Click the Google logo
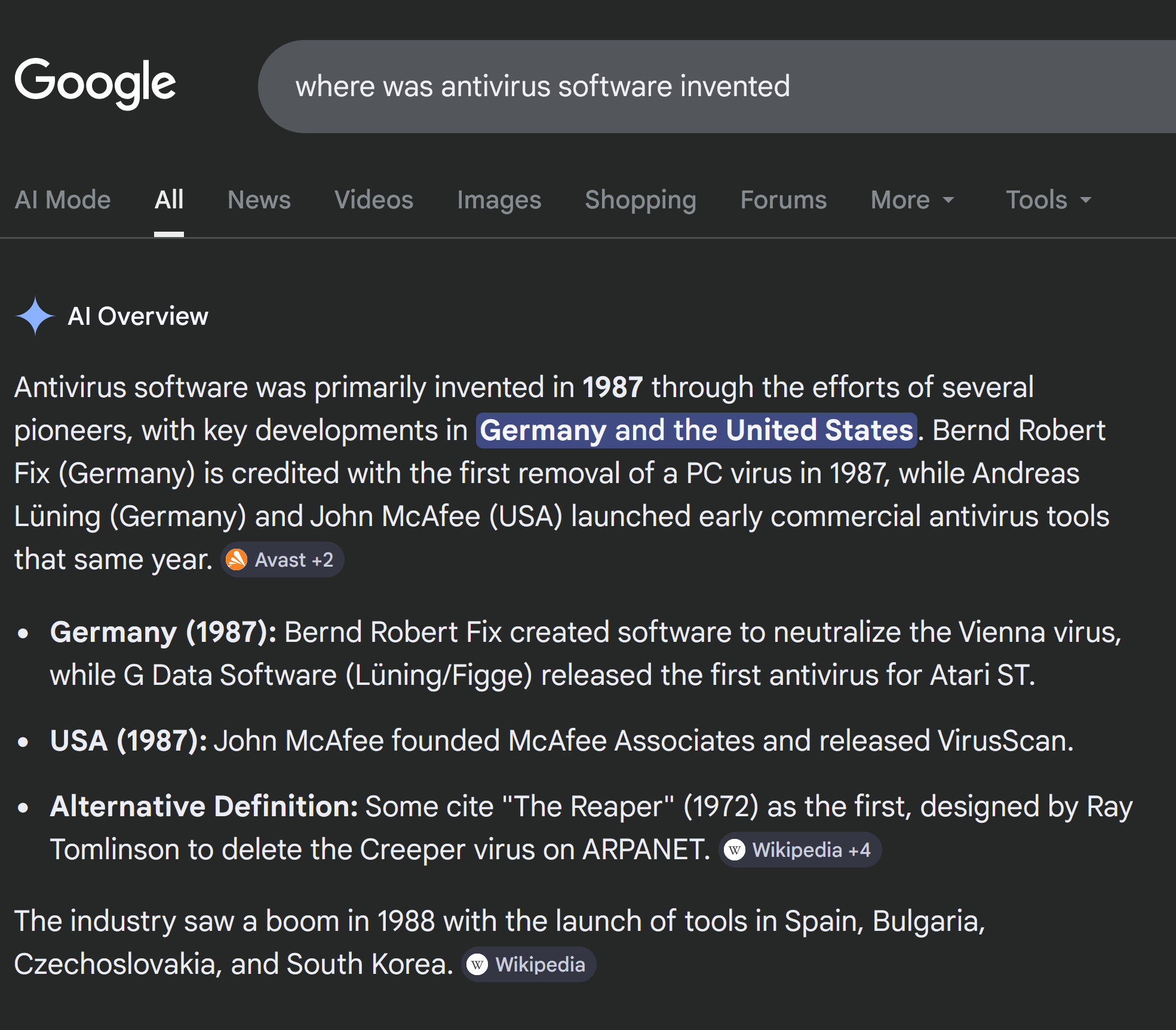The image size is (1176, 1030). [x=95, y=84]
